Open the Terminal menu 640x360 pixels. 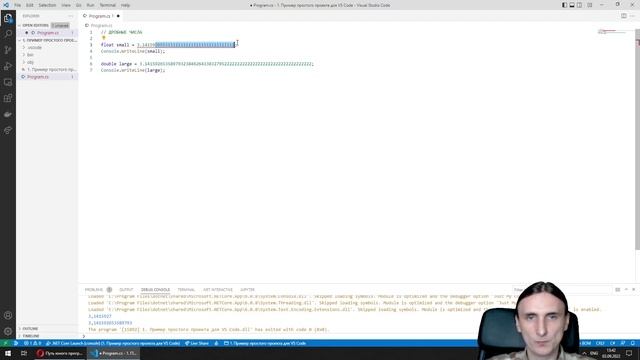108,5
